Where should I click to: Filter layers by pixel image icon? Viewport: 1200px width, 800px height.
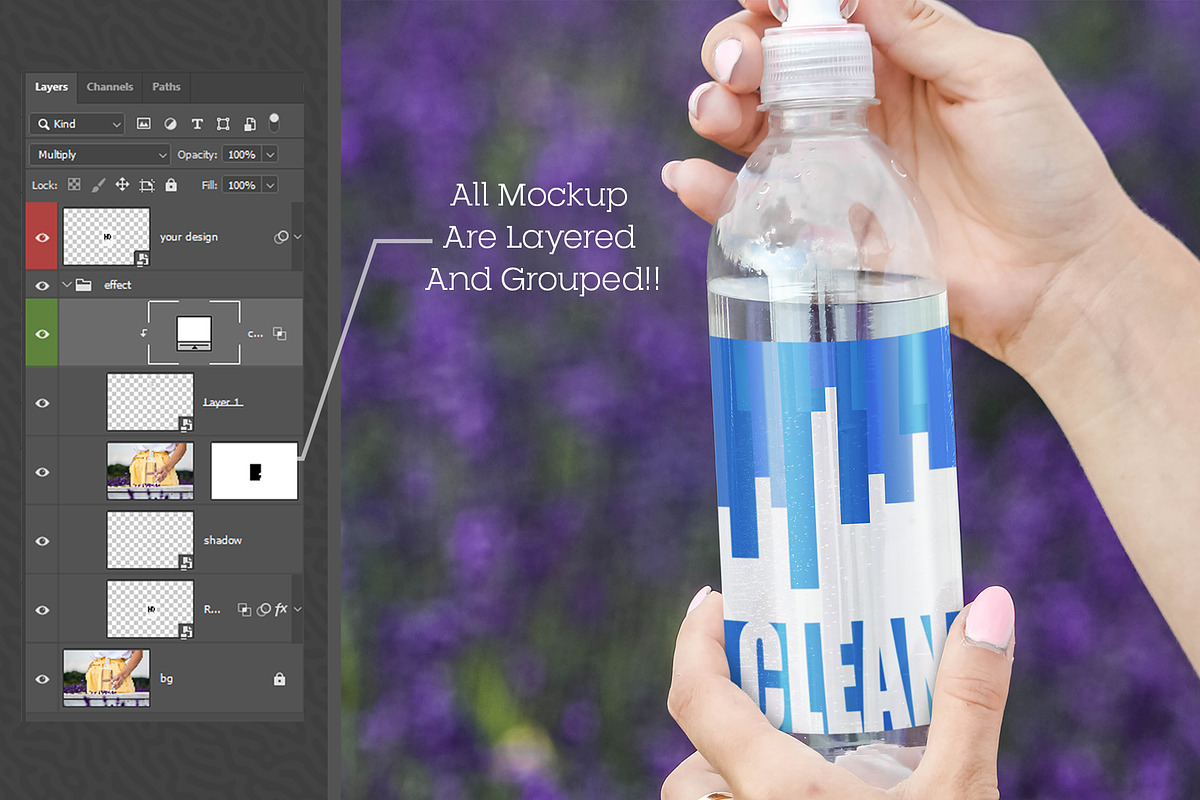point(144,124)
